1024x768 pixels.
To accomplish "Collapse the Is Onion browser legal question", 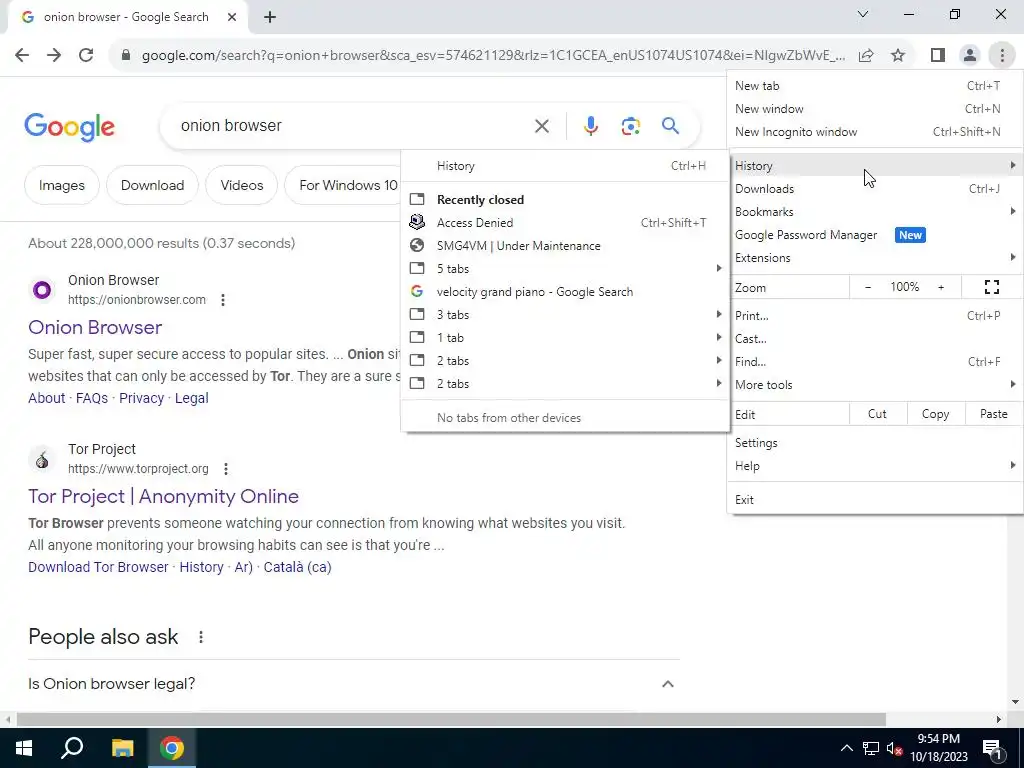I will click(x=667, y=684).
